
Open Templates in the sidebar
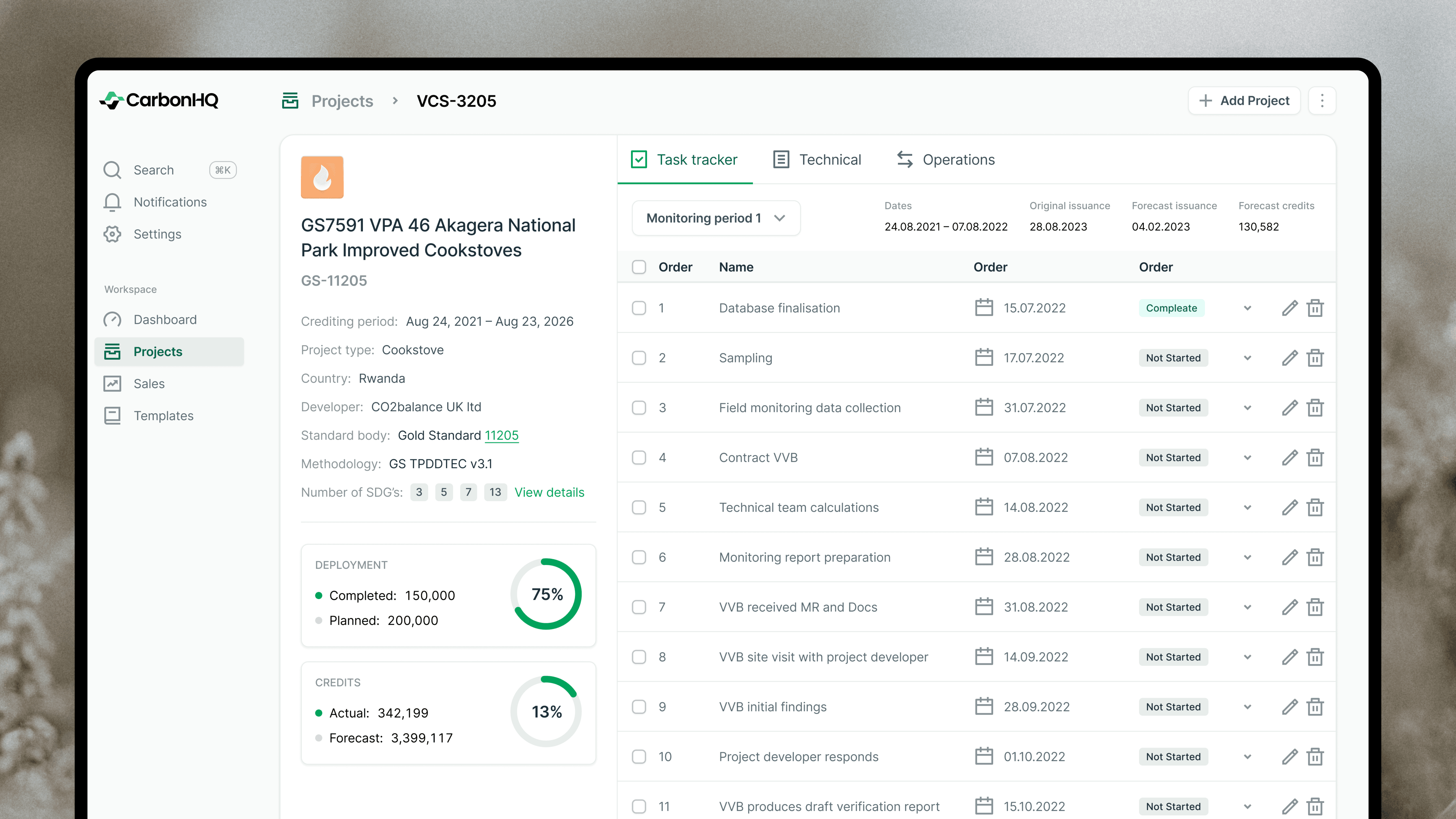click(x=169, y=415)
